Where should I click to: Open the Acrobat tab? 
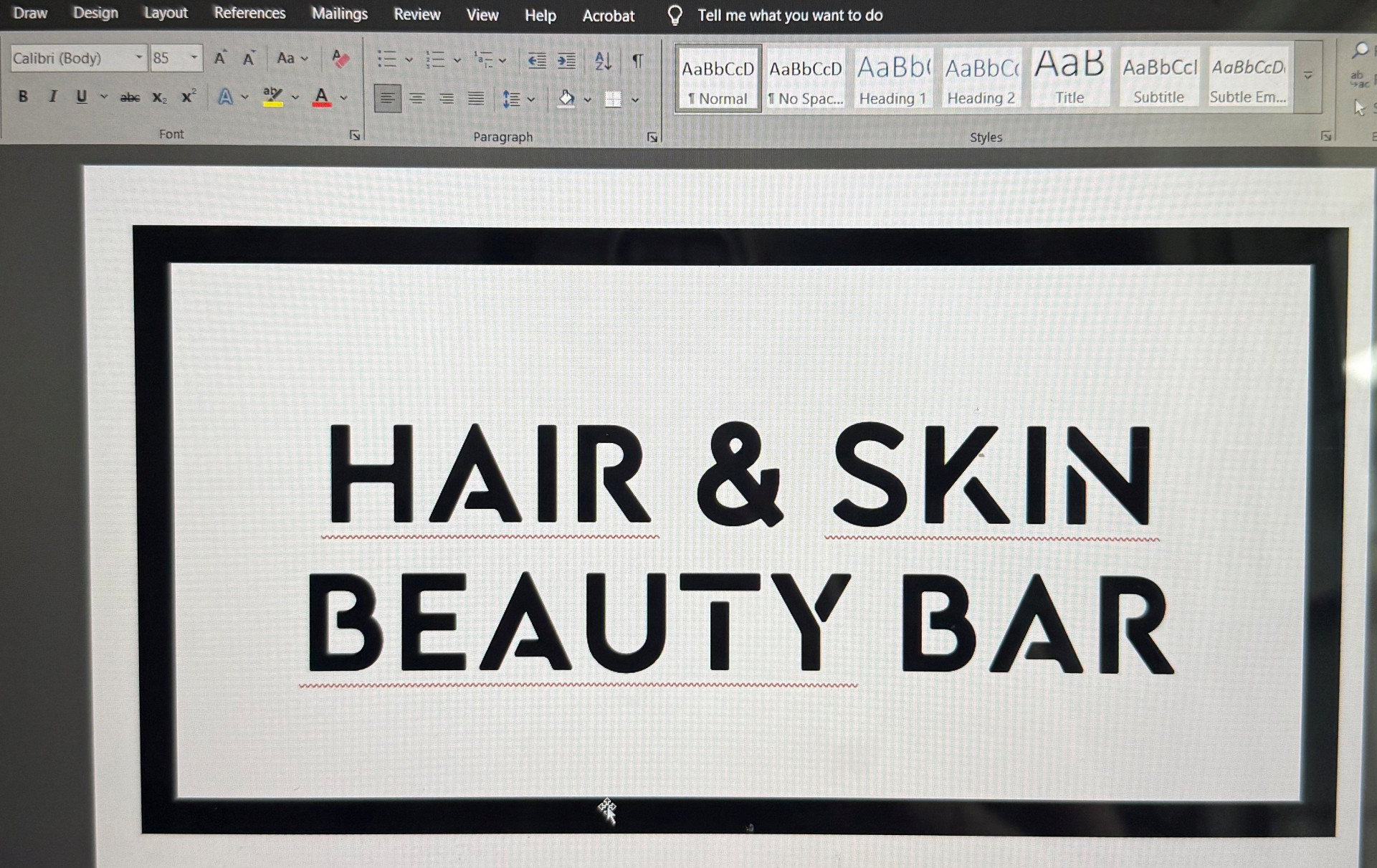tap(608, 16)
